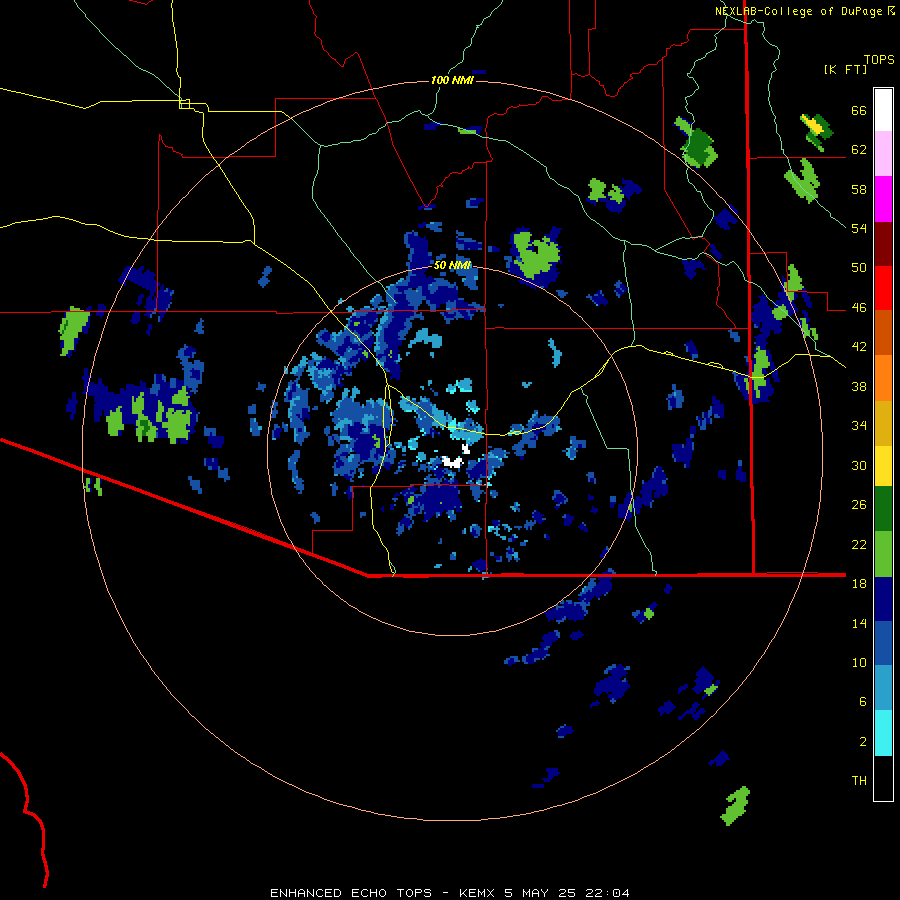Select the "26" legend value
The image size is (900, 900).
pos(859,505)
